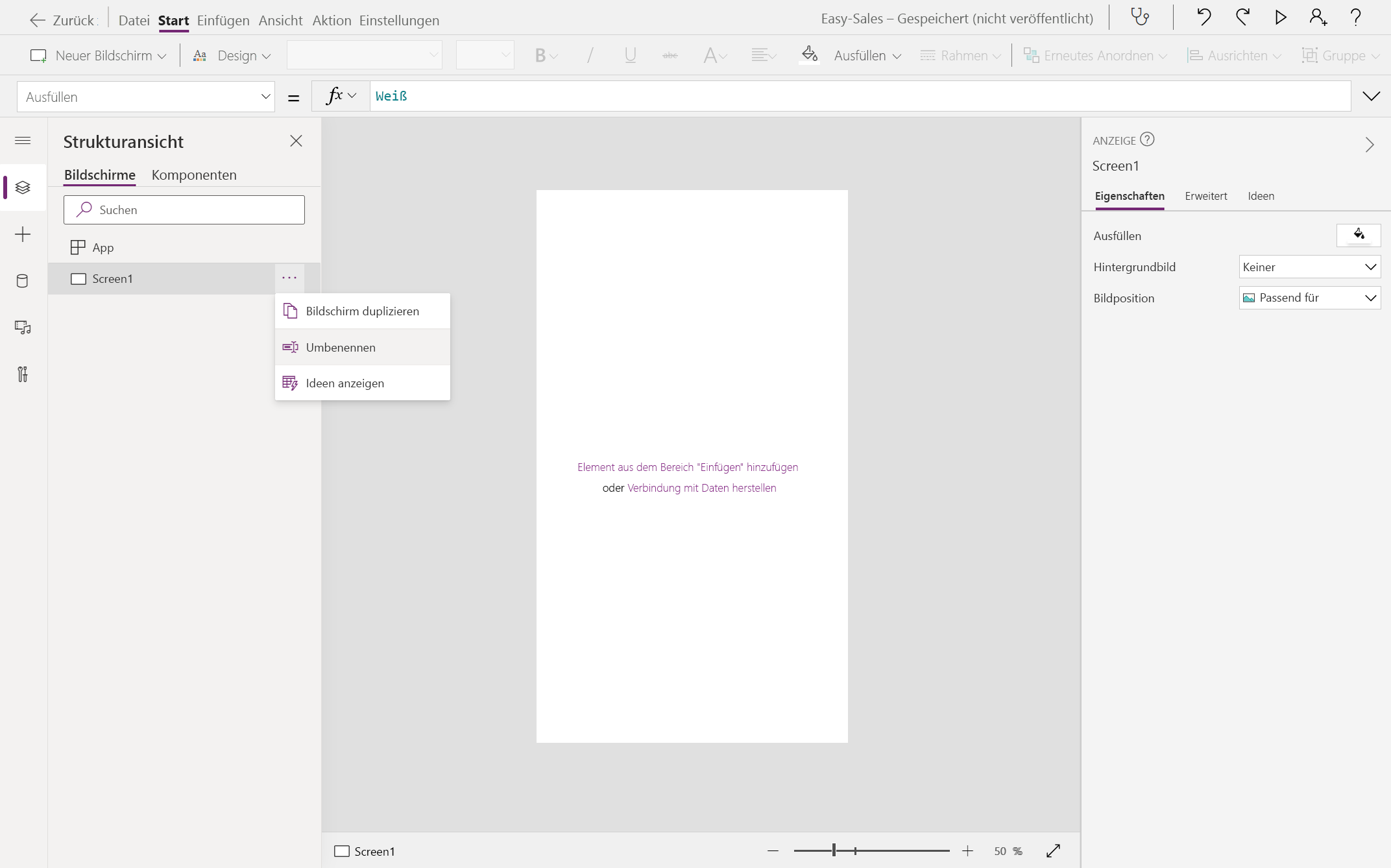Click the Undo arrow icon
Screen dimensions: 1391x868
point(1204,18)
